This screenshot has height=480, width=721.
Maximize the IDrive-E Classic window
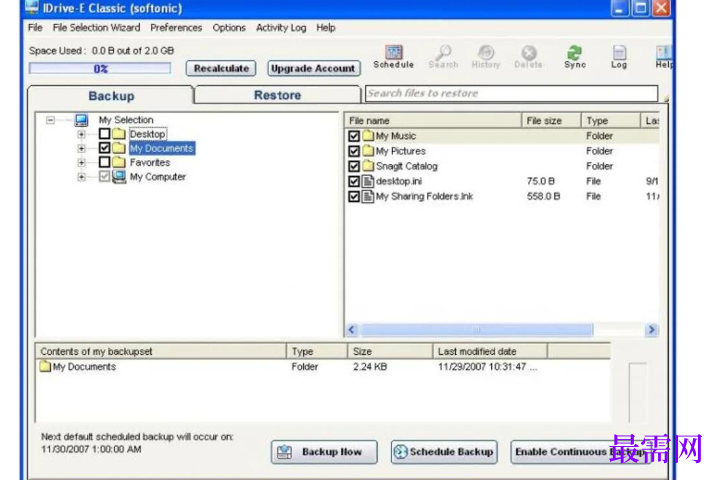(640, 8)
